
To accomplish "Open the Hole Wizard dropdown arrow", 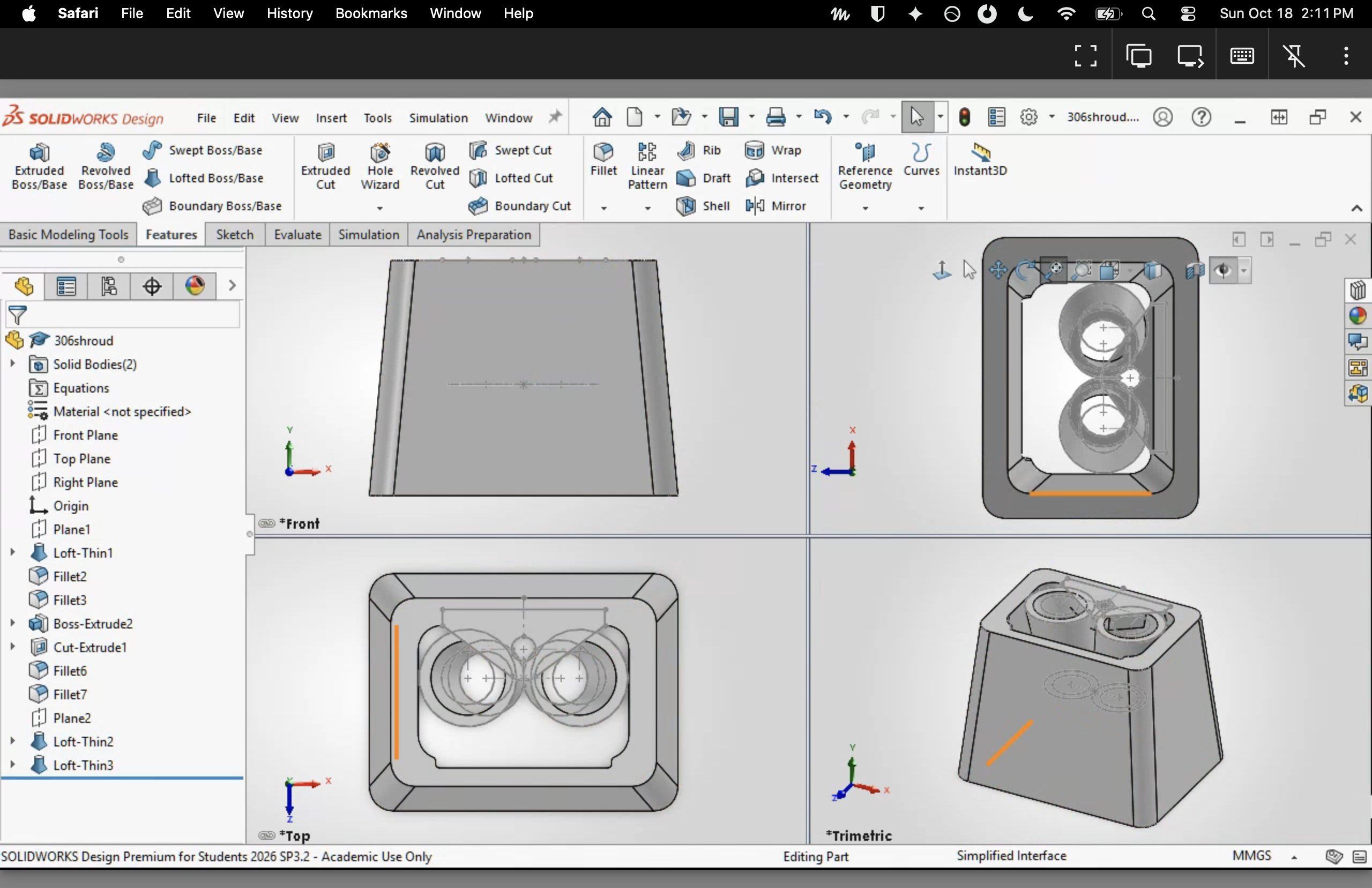I will (x=380, y=208).
